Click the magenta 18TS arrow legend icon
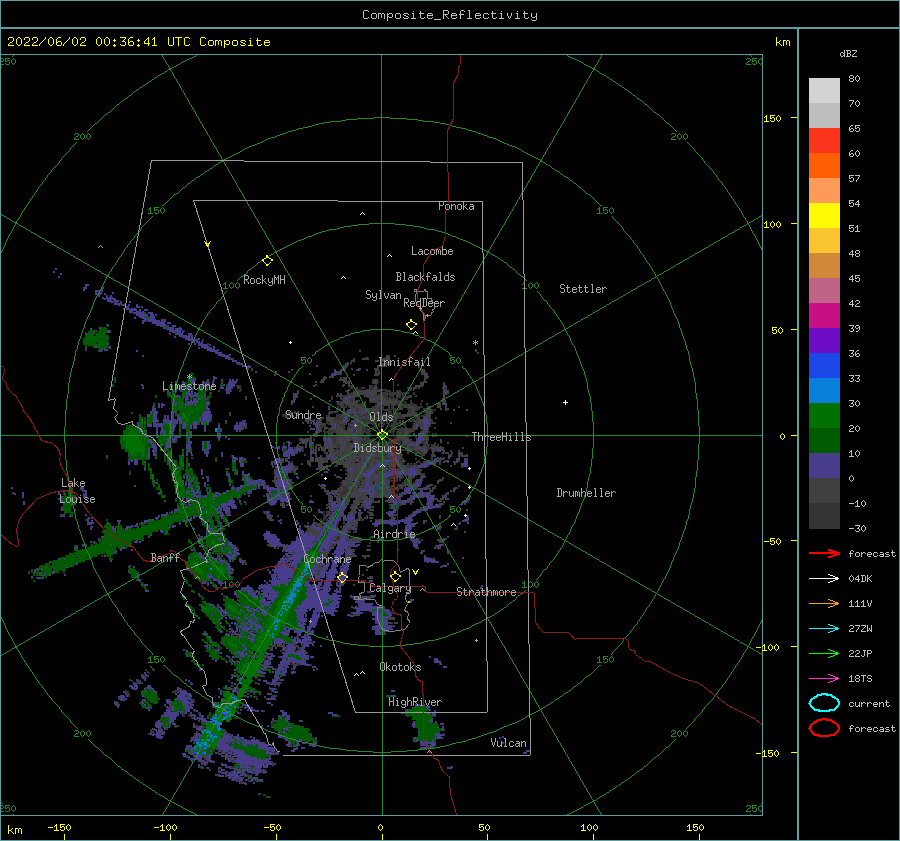The image size is (900, 841). 824,679
